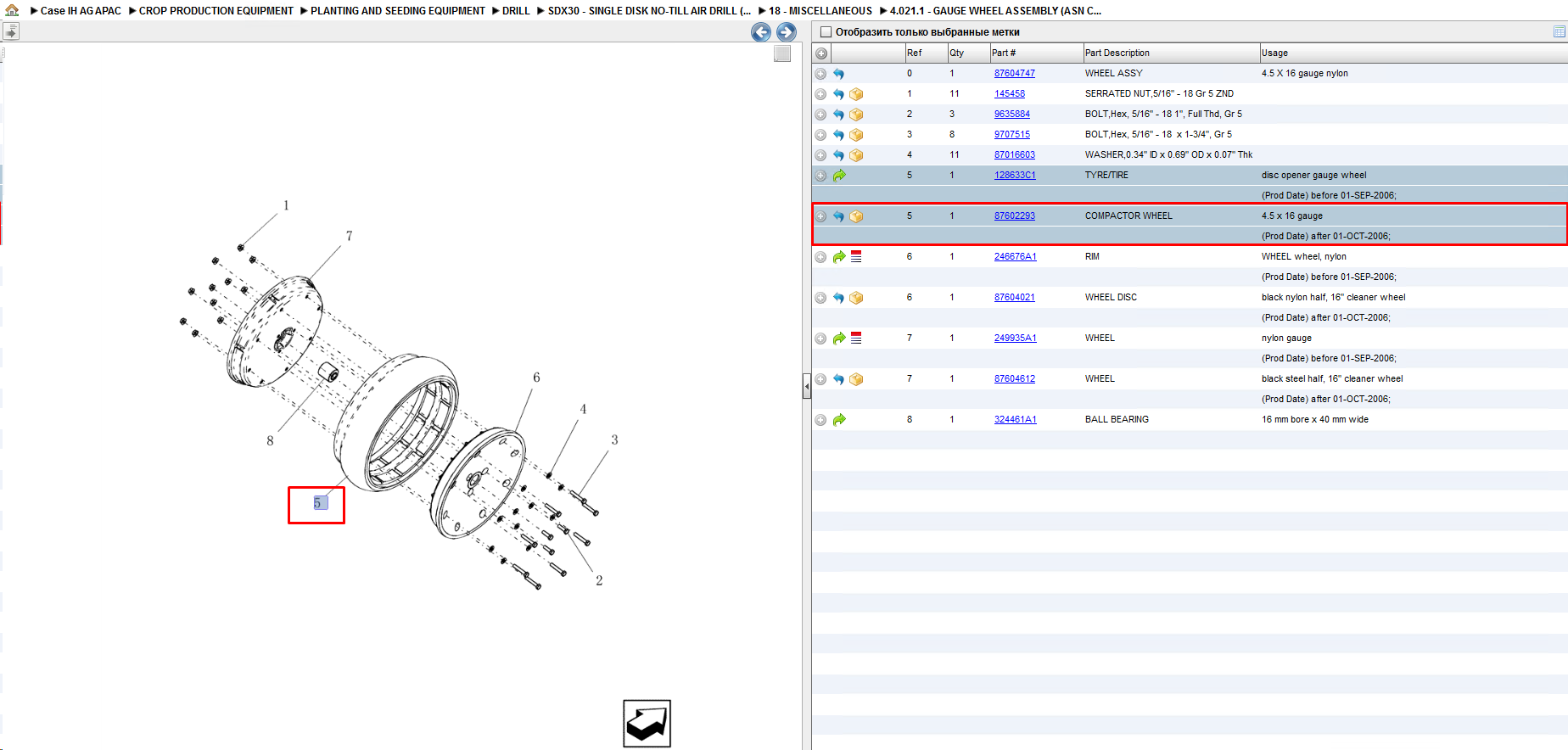
Task: Expand the COMPACTOR WHEEL row plus button
Action: (x=820, y=216)
